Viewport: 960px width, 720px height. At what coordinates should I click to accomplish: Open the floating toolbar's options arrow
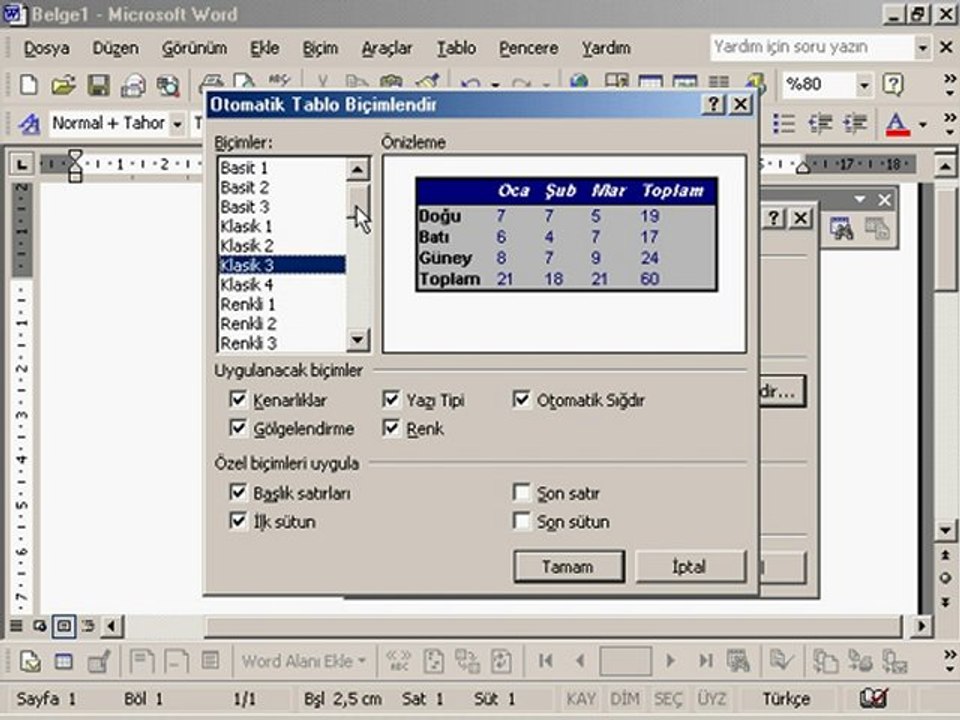(x=860, y=200)
